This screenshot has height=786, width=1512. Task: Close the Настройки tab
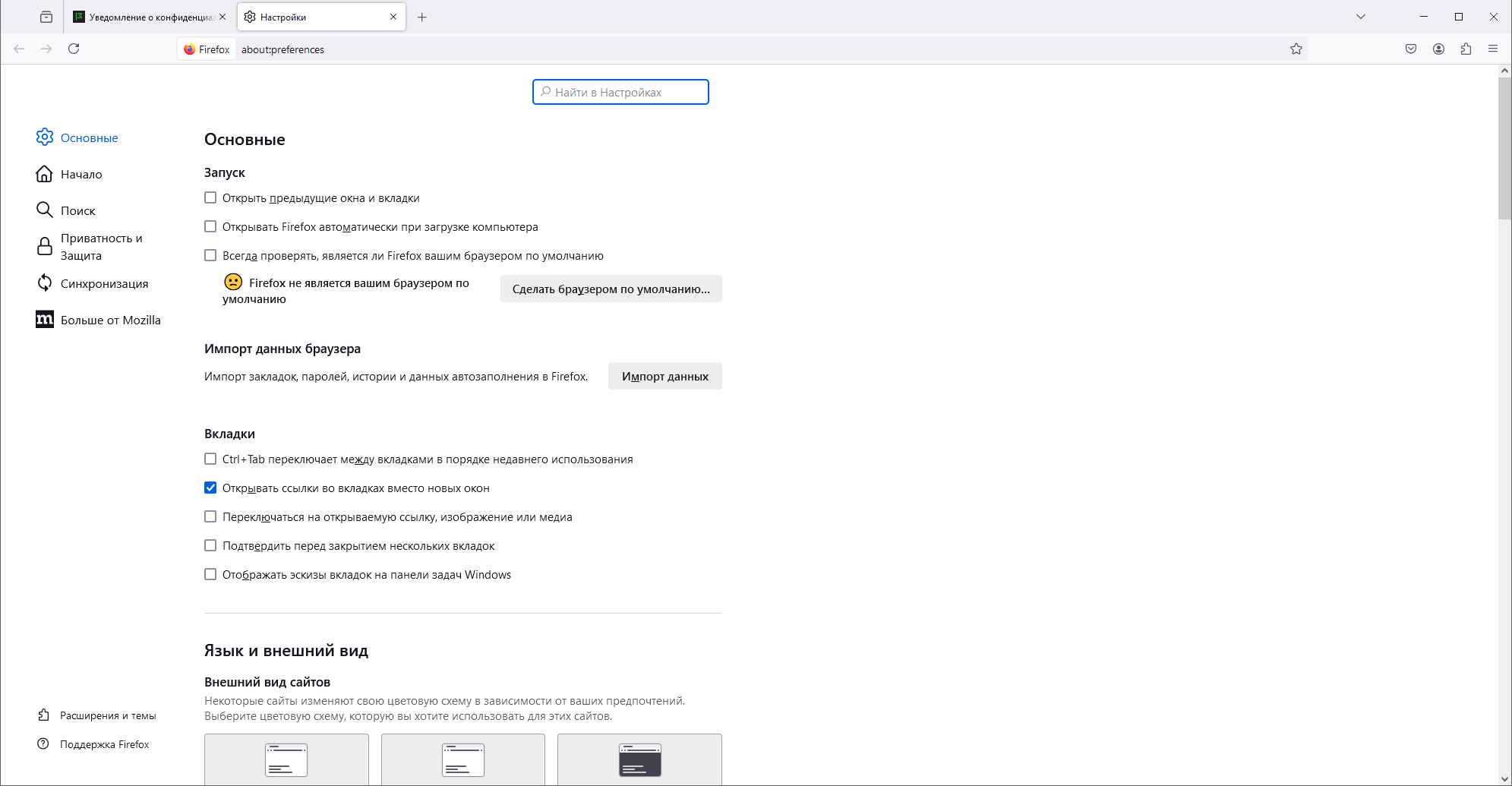(x=393, y=17)
